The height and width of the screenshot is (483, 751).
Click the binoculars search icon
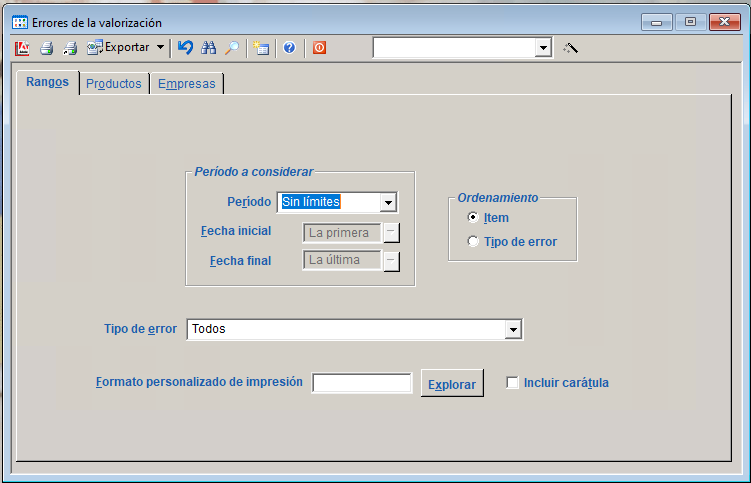209,47
